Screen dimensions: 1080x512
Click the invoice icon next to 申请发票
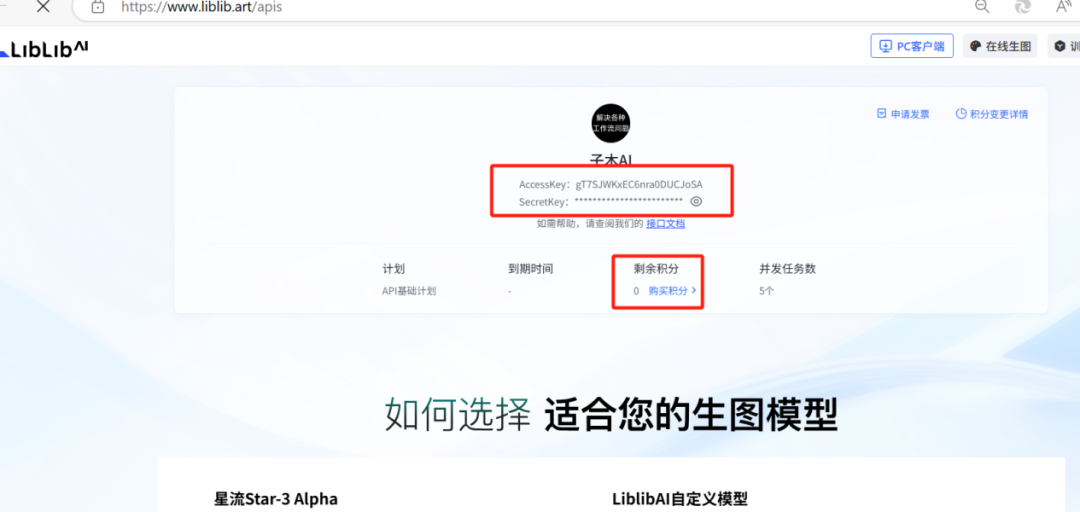tap(881, 114)
